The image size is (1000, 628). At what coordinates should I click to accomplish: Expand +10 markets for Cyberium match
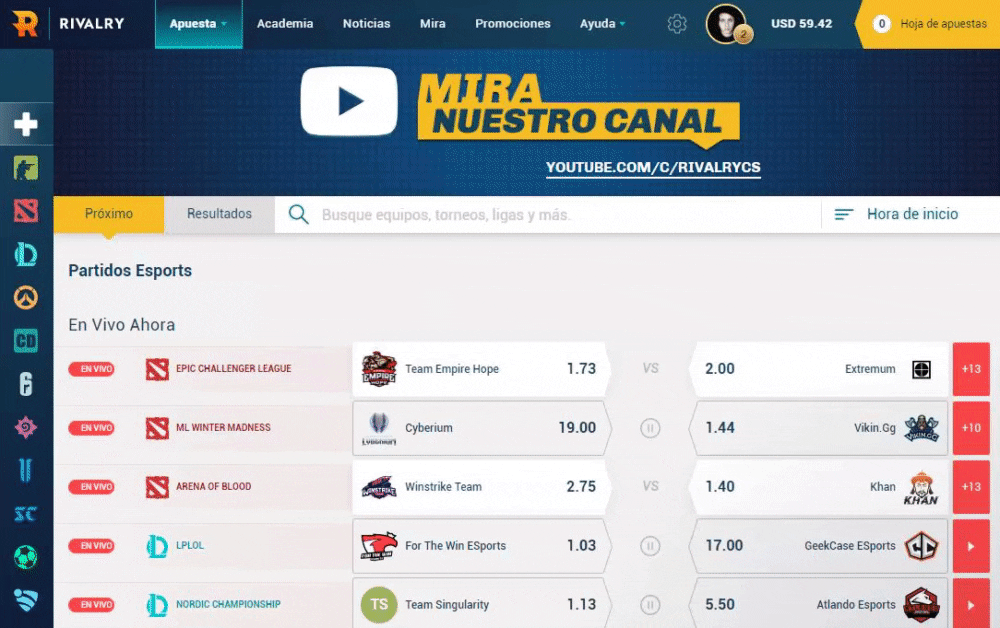point(971,428)
